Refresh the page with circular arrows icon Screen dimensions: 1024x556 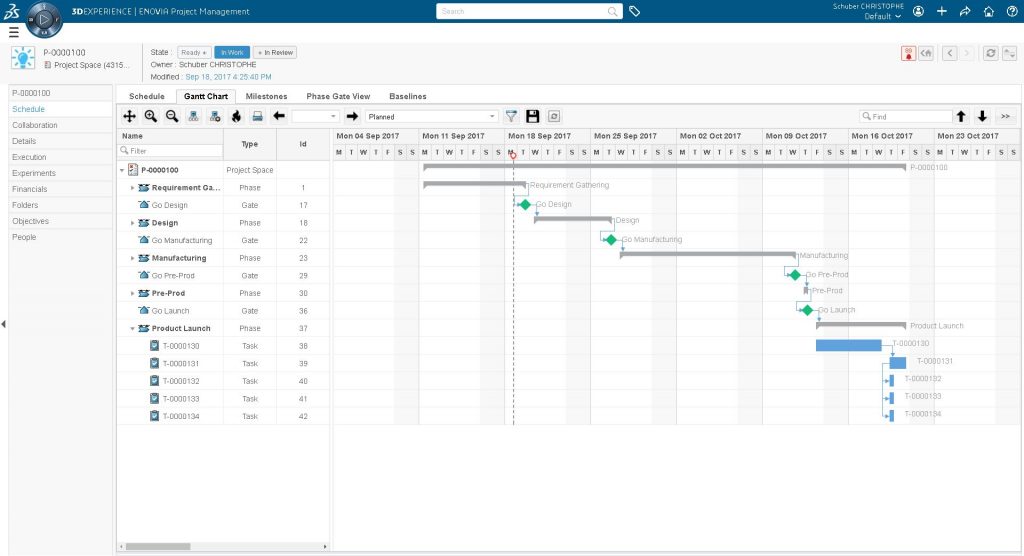(x=991, y=54)
